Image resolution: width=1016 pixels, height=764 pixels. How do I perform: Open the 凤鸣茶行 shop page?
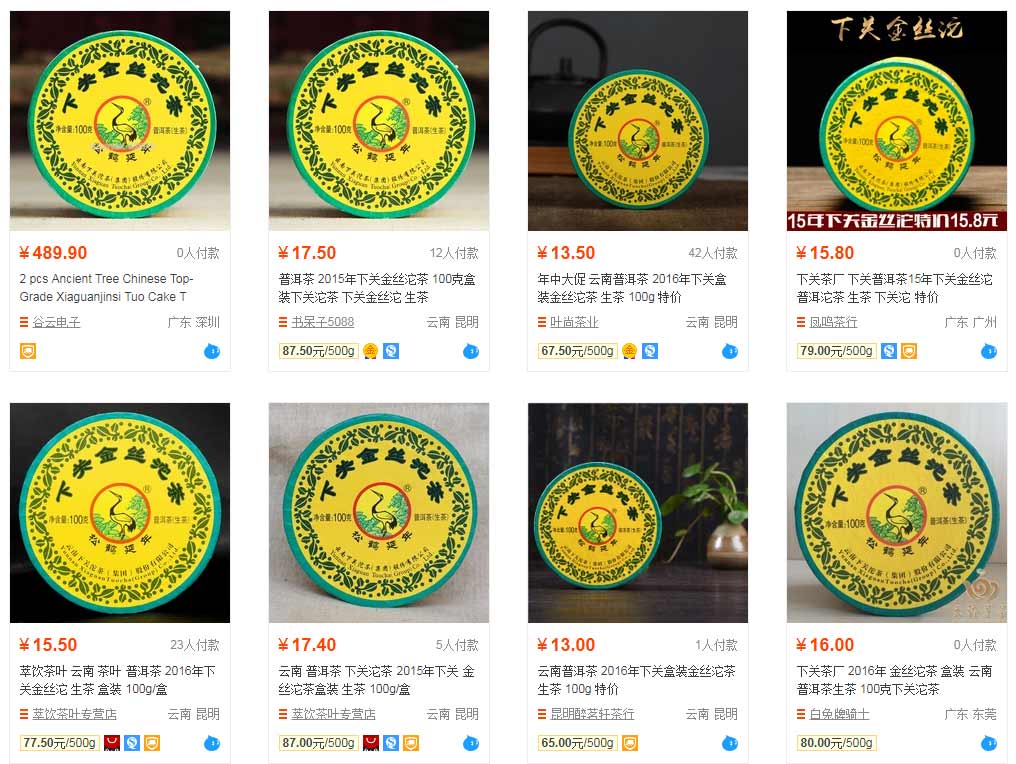833,322
